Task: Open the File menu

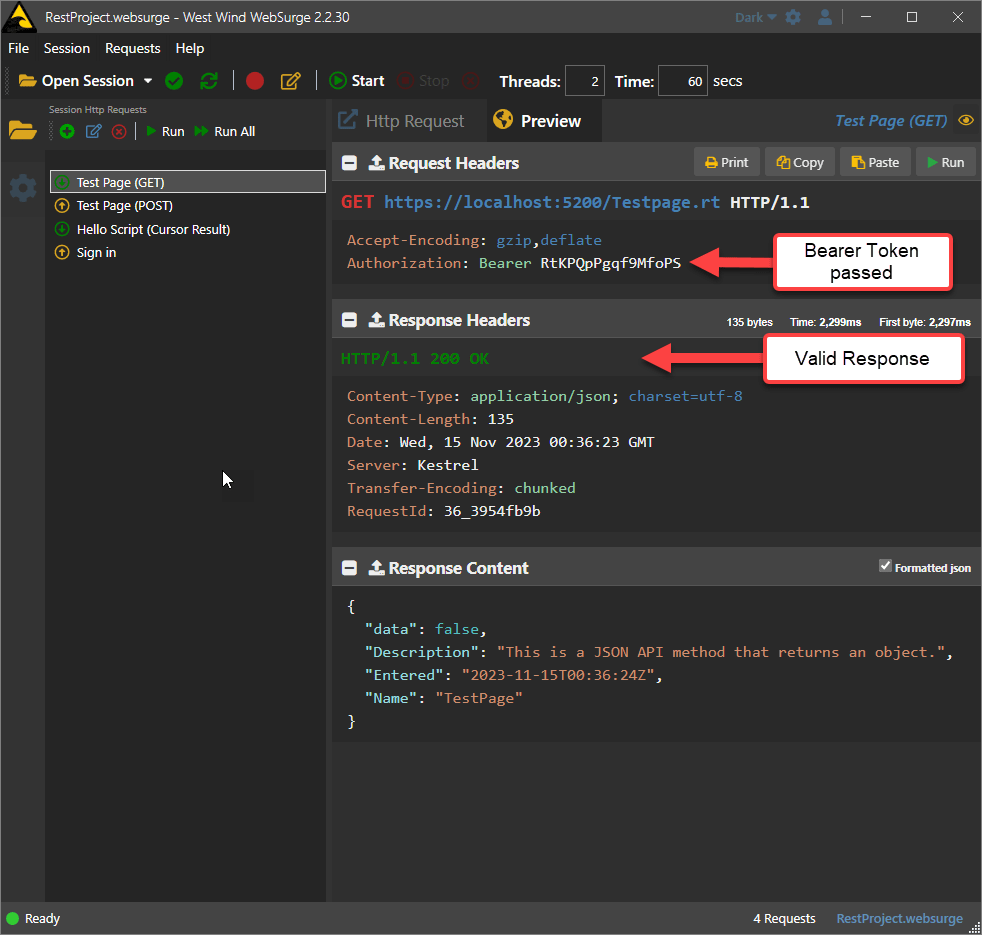Action: point(18,48)
